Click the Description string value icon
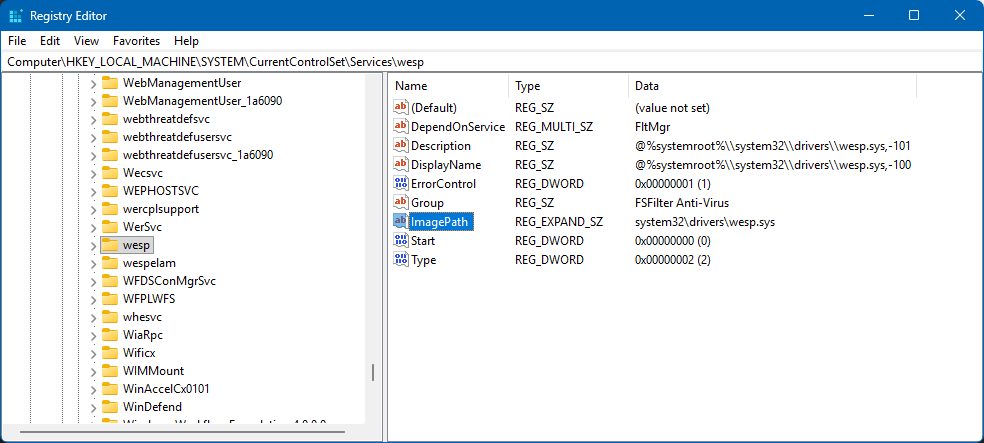Image resolution: width=984 pixels, height=443 pixels. [400, 146]
